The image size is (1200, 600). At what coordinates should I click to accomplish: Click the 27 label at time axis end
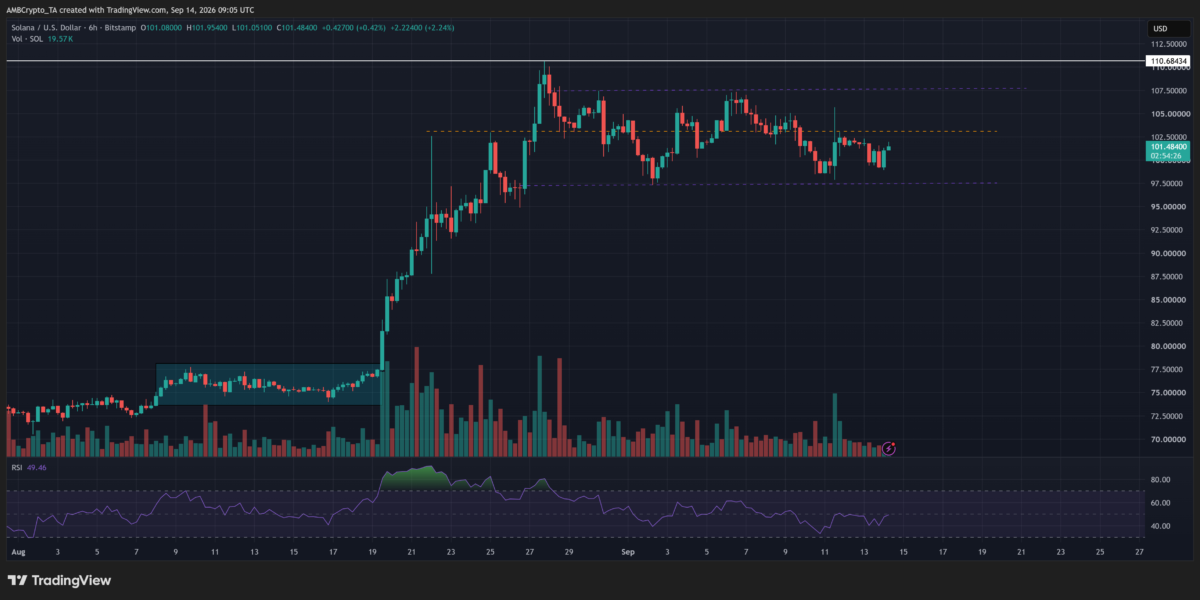[1139, 552]
